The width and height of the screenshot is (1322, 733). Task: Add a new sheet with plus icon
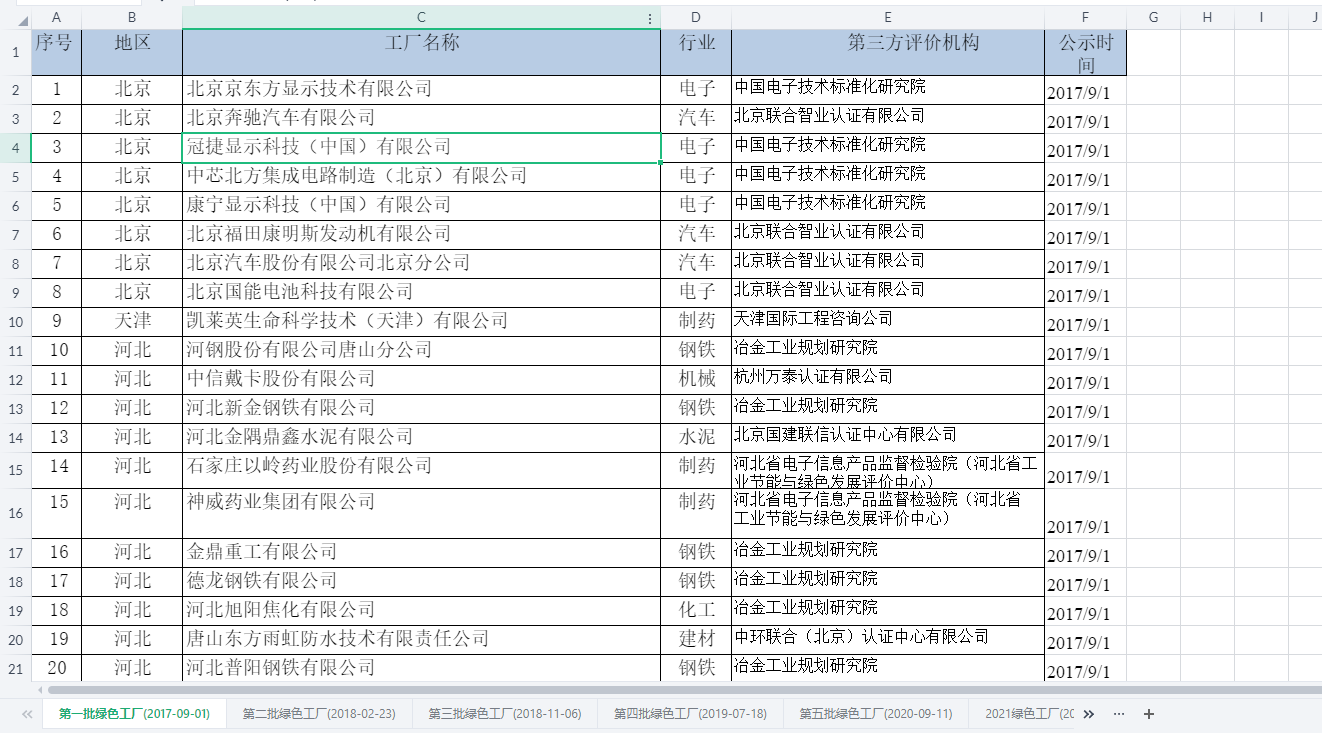click(x=1149, y=714)
